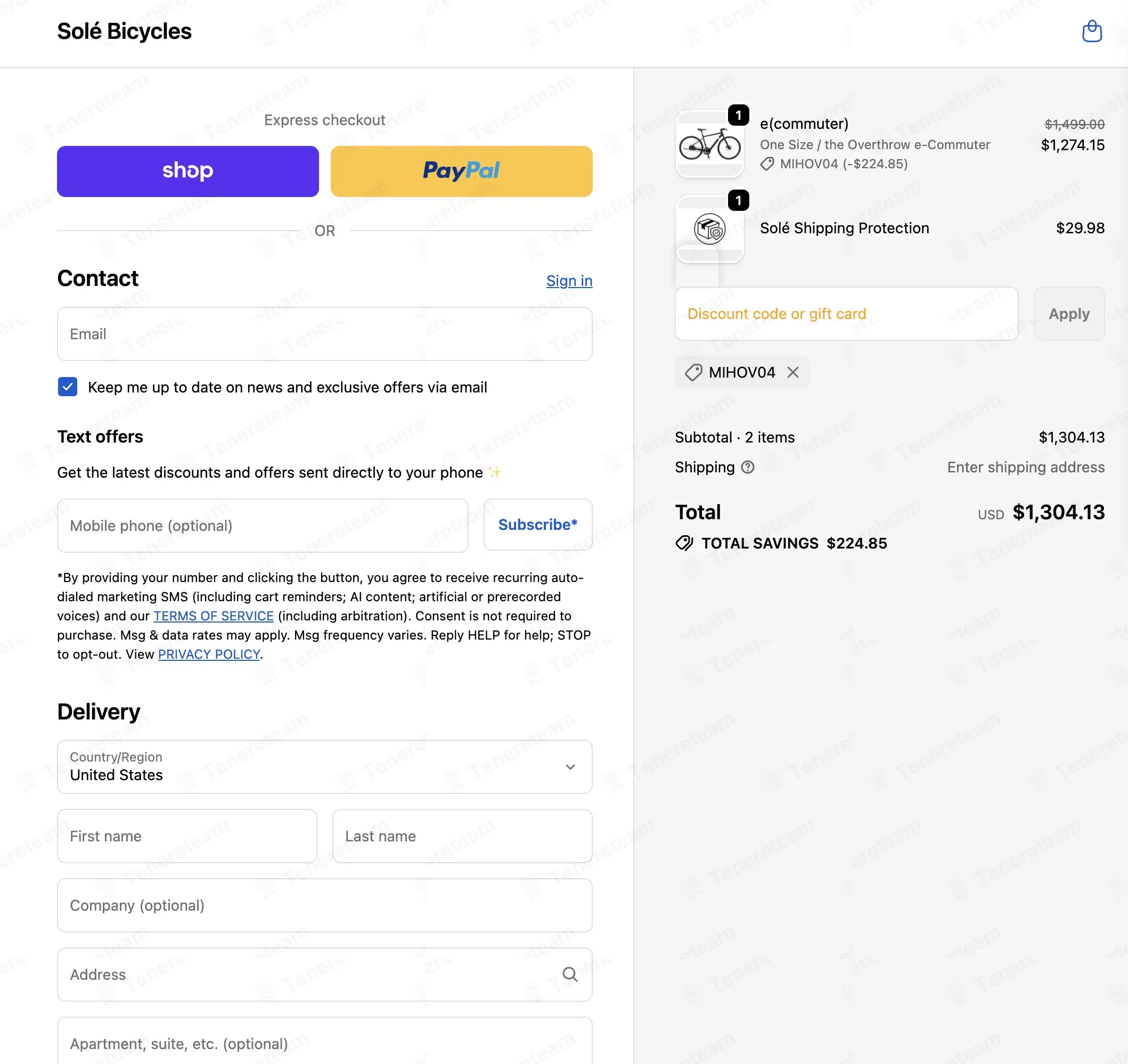This screenshot has width=1128, height=1064.
Task: Focus the Email input field
Action: [324, 334]
